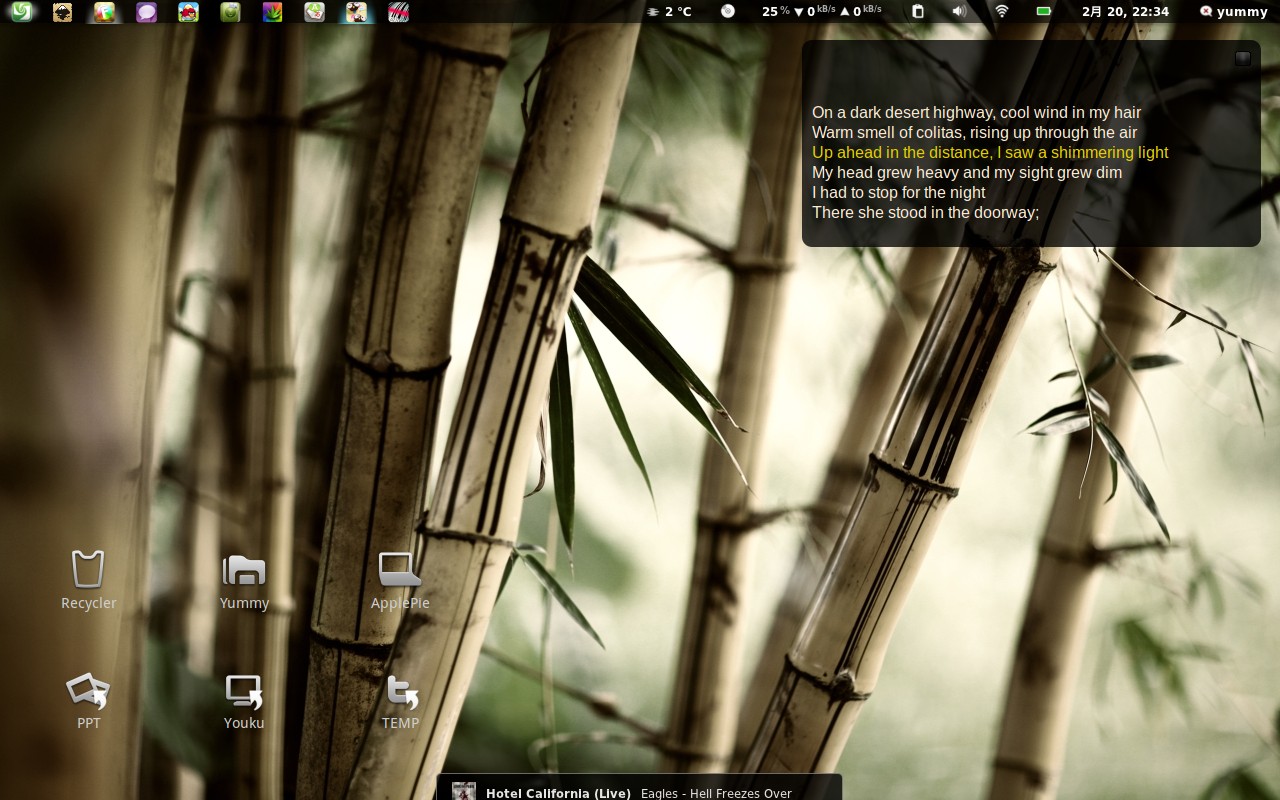The width and height of the screenshot is (1280, 800).
Task: Click lyric 'There she stood in the doorway;'
Action: (x=926, y=212)
